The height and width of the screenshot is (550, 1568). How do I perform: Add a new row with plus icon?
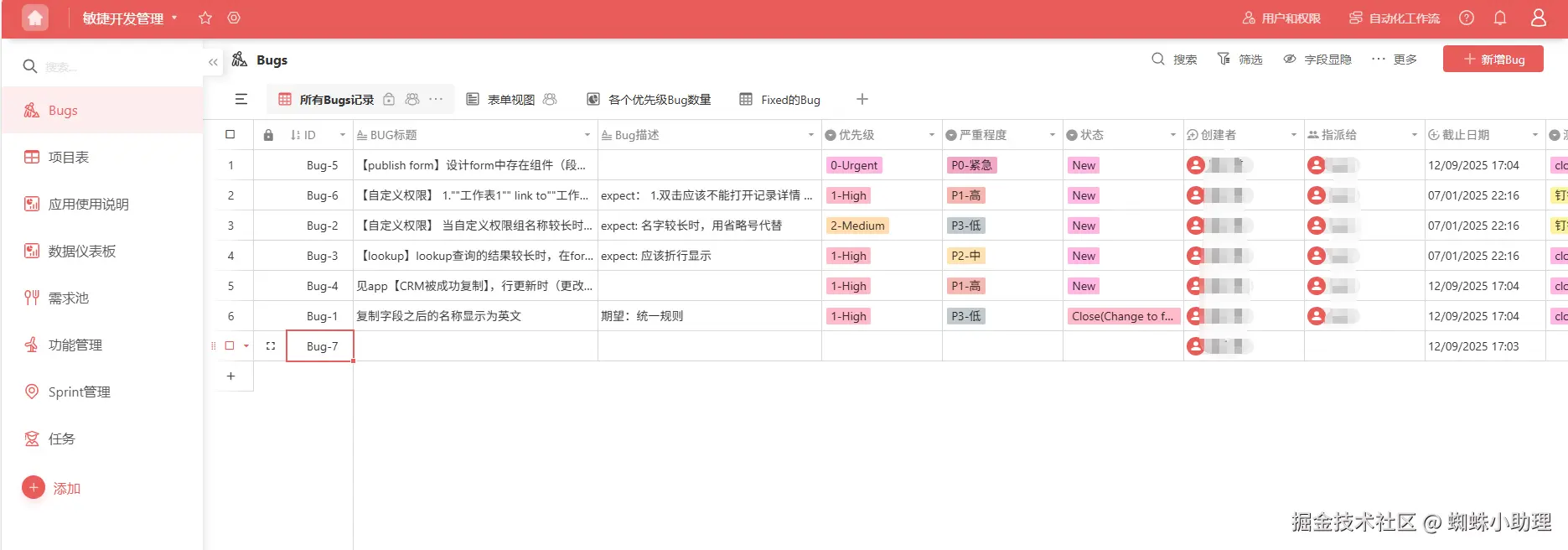231,376
